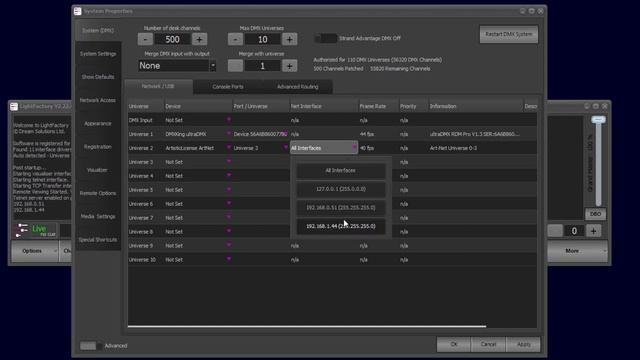
Task: Open Universe 10 device dropdown arrow
Action: 229,259
